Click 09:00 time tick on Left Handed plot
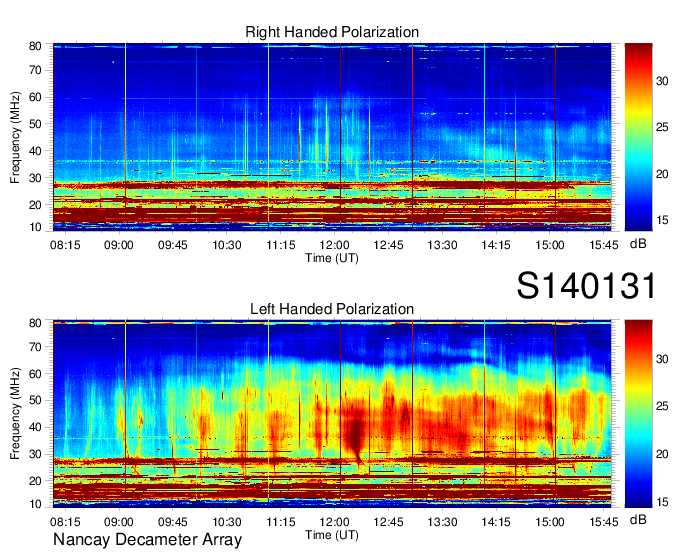 pos(119,522)
